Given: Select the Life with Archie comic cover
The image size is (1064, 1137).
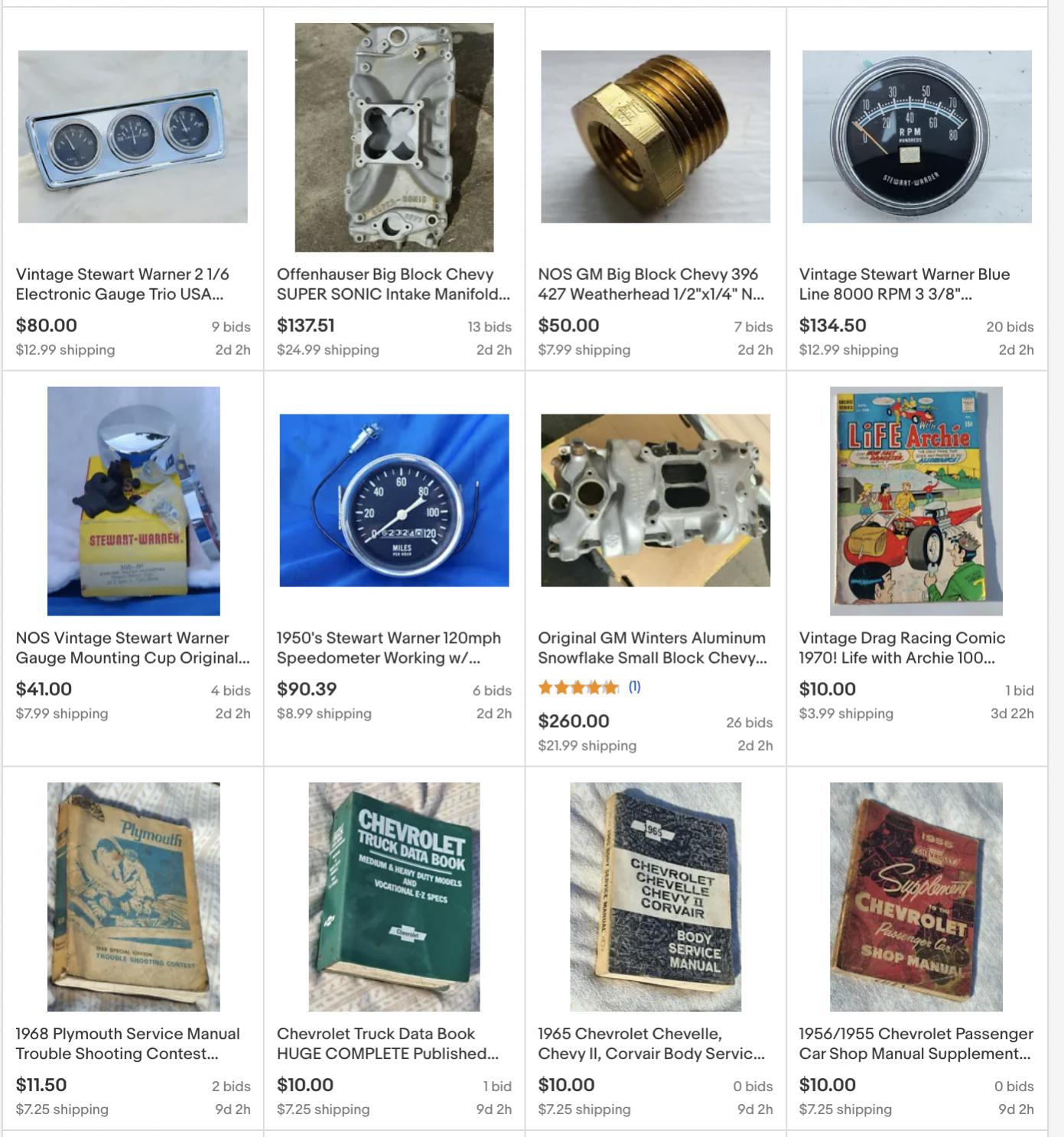Looking at the screenshot, I should click(916, 501).
